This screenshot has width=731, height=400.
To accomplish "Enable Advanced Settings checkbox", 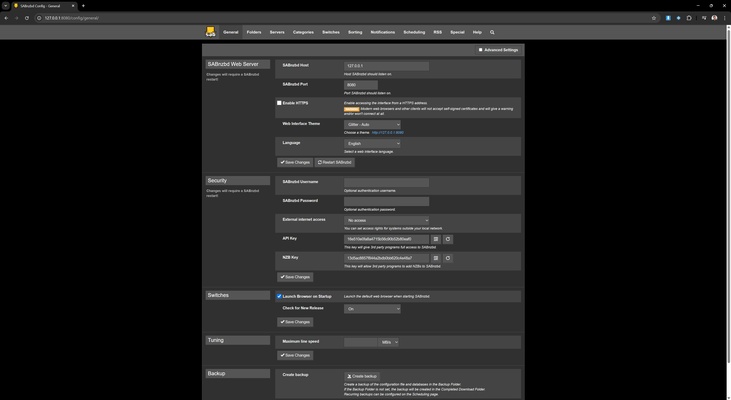I will (480, 50).
